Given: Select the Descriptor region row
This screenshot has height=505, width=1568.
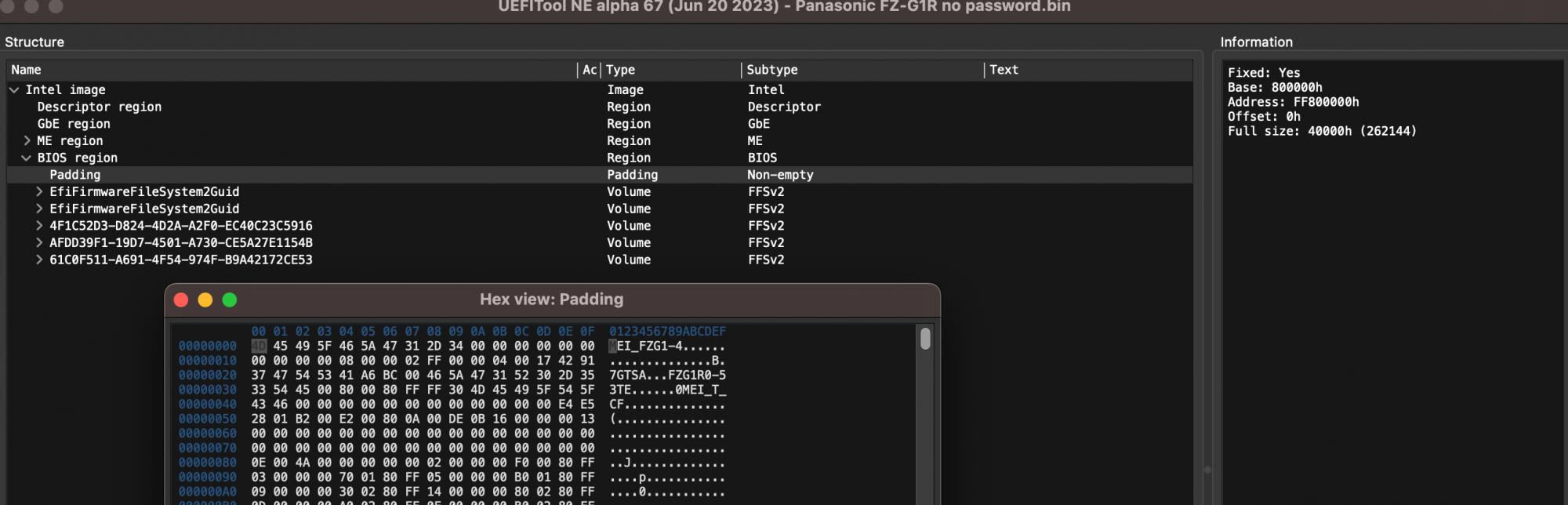Looking at the screenshot, I should 600,107.
